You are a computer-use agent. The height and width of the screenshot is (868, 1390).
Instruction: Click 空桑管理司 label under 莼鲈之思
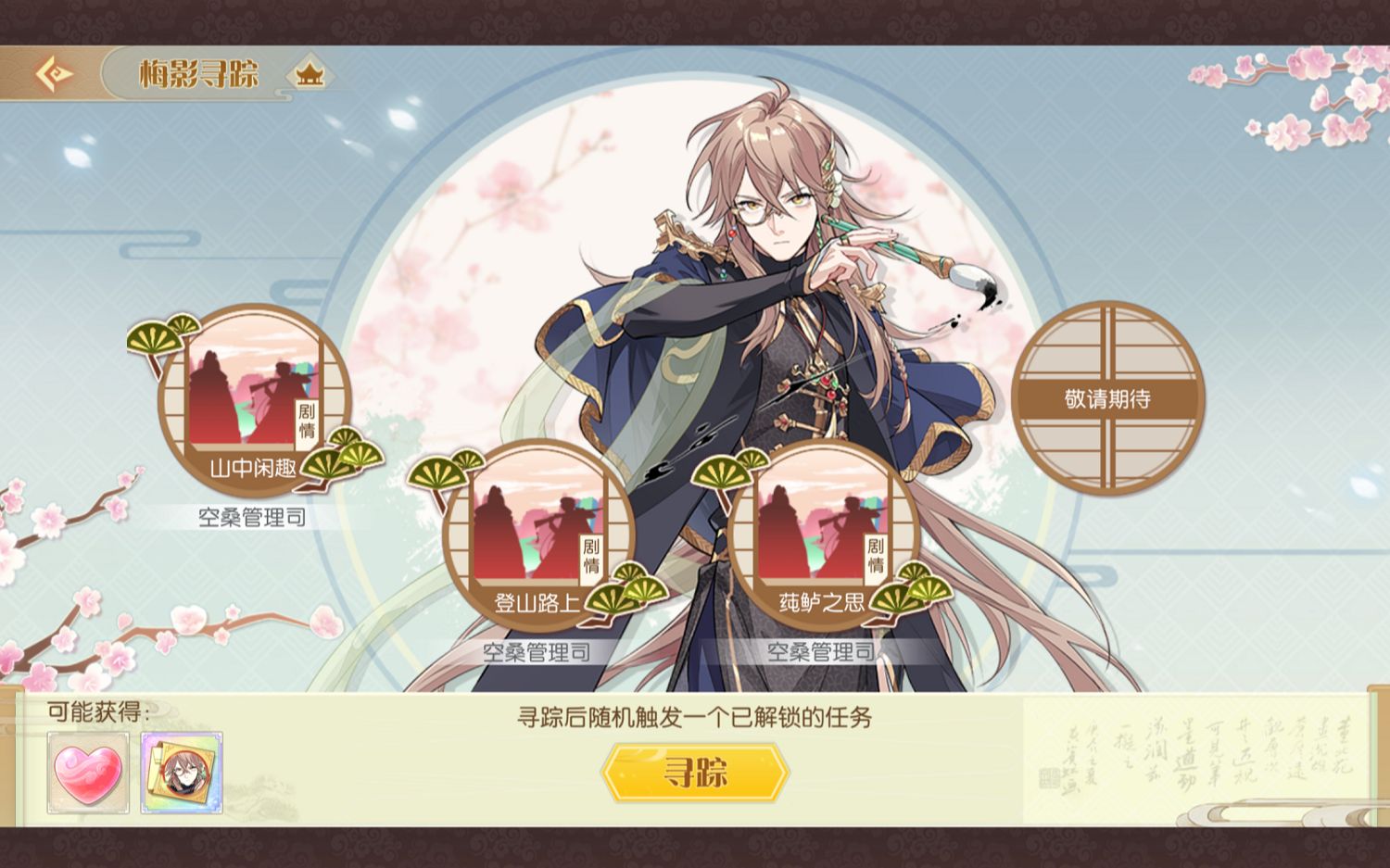[x=821, y=652]
